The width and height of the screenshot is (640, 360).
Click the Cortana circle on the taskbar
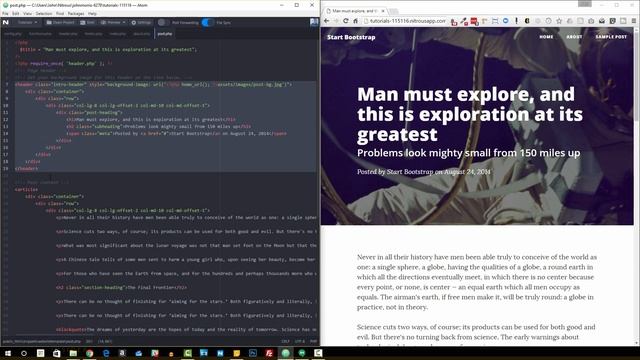point(24,353)
